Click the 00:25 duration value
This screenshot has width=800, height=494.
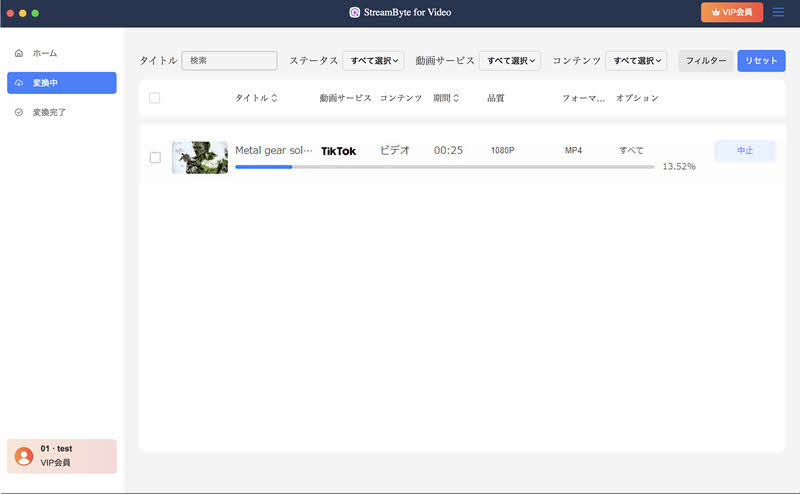coord(448,150)
